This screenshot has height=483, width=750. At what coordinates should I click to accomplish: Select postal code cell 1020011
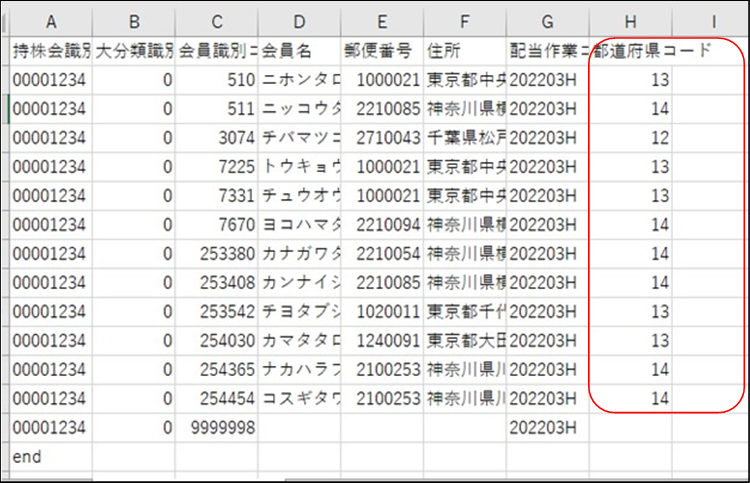click(382, 312)
